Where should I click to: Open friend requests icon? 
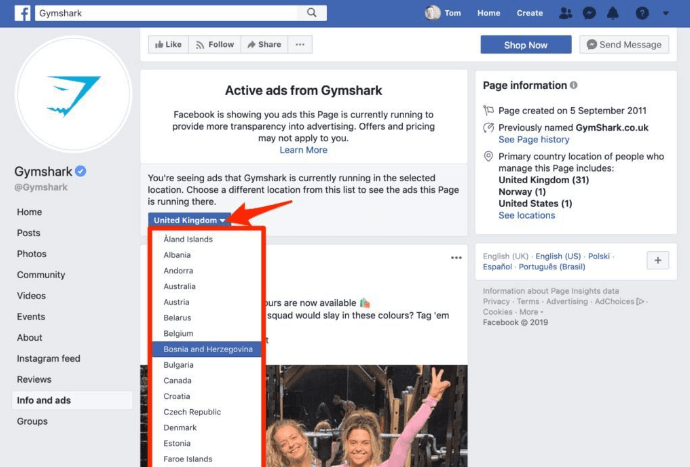567,13
